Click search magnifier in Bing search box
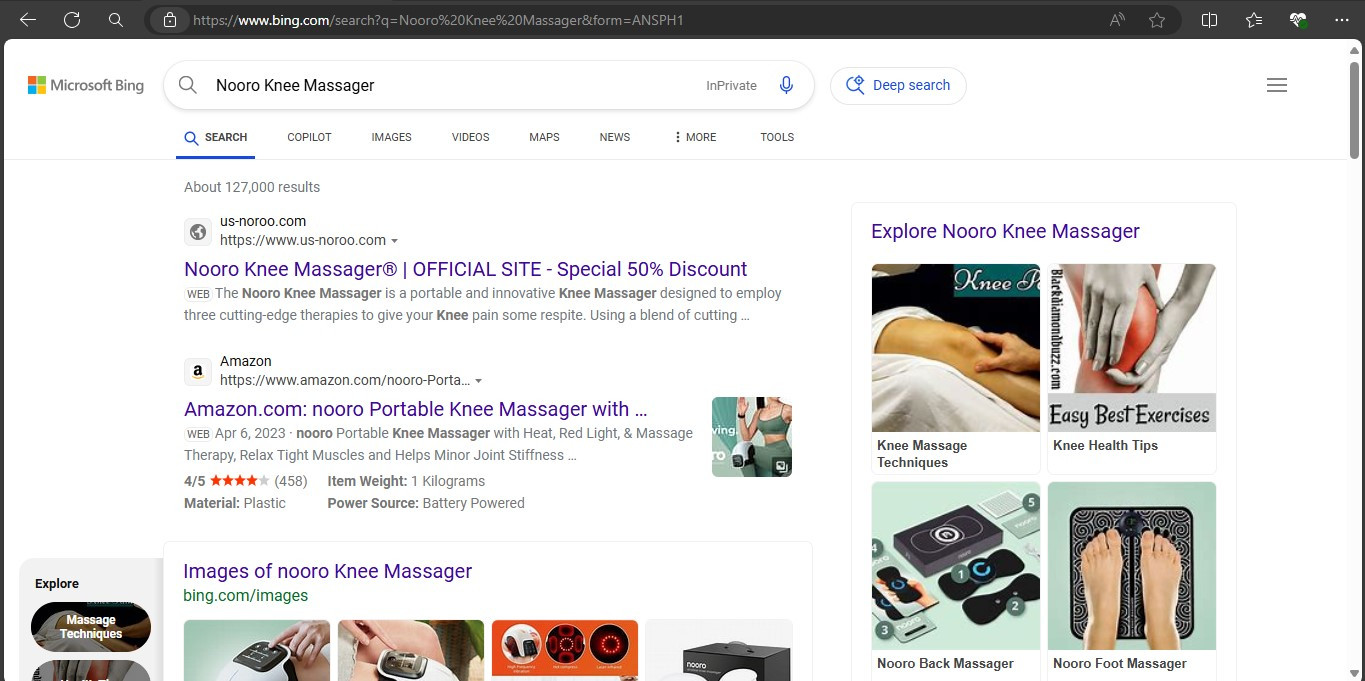This screenshot has width=1365, height=681. (x=187, y=85)
